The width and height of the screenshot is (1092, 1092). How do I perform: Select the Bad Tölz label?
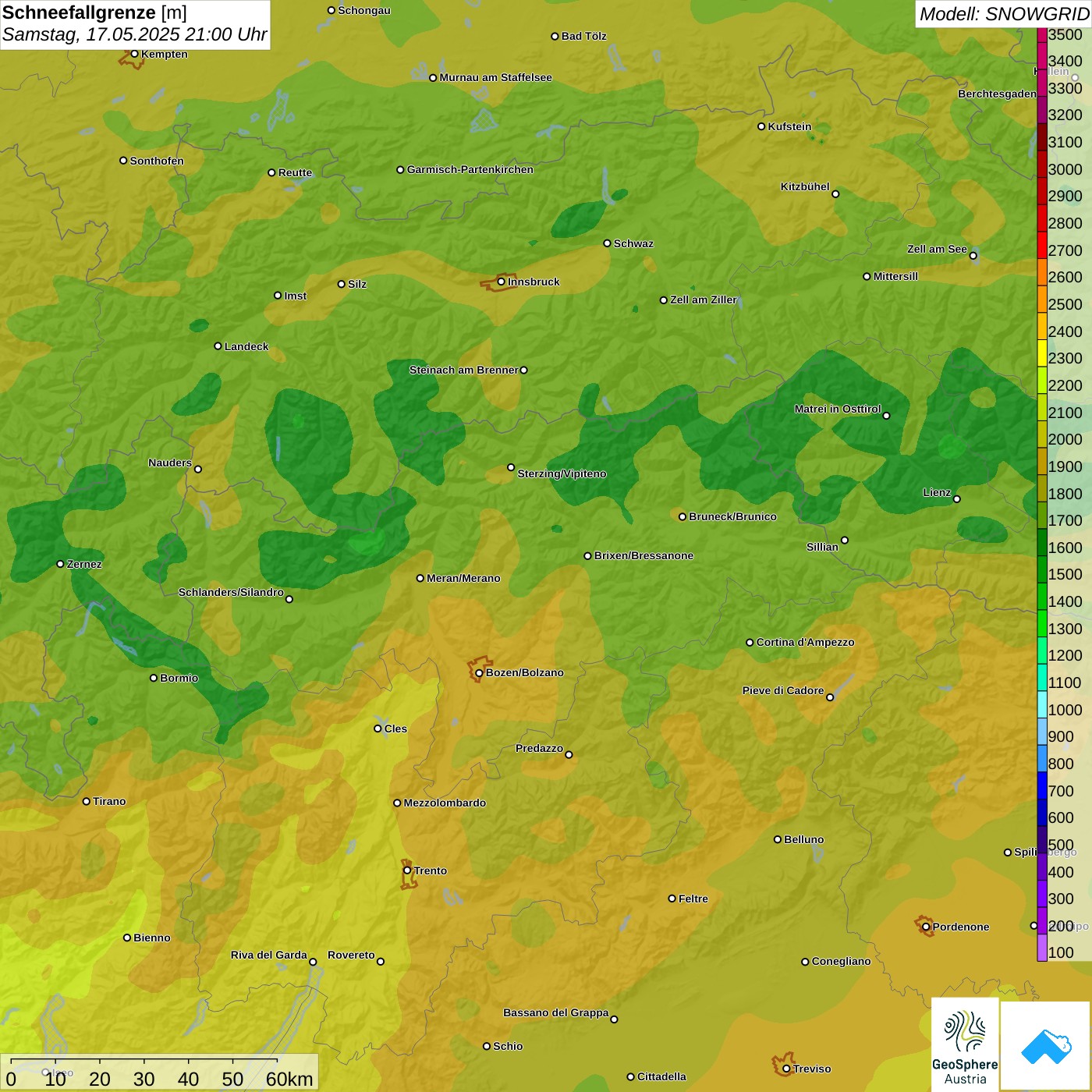point(583,36)
